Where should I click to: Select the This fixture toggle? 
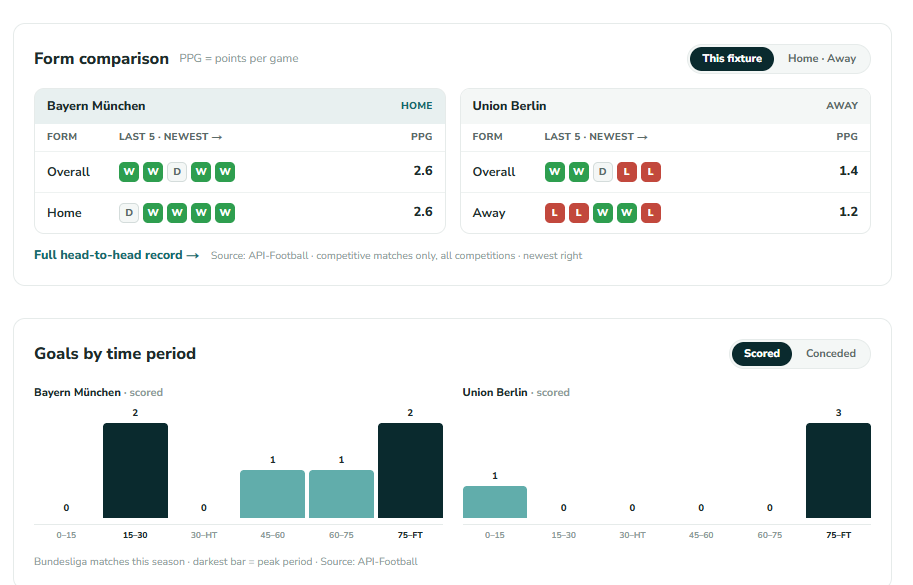click(x=731, y=59)
